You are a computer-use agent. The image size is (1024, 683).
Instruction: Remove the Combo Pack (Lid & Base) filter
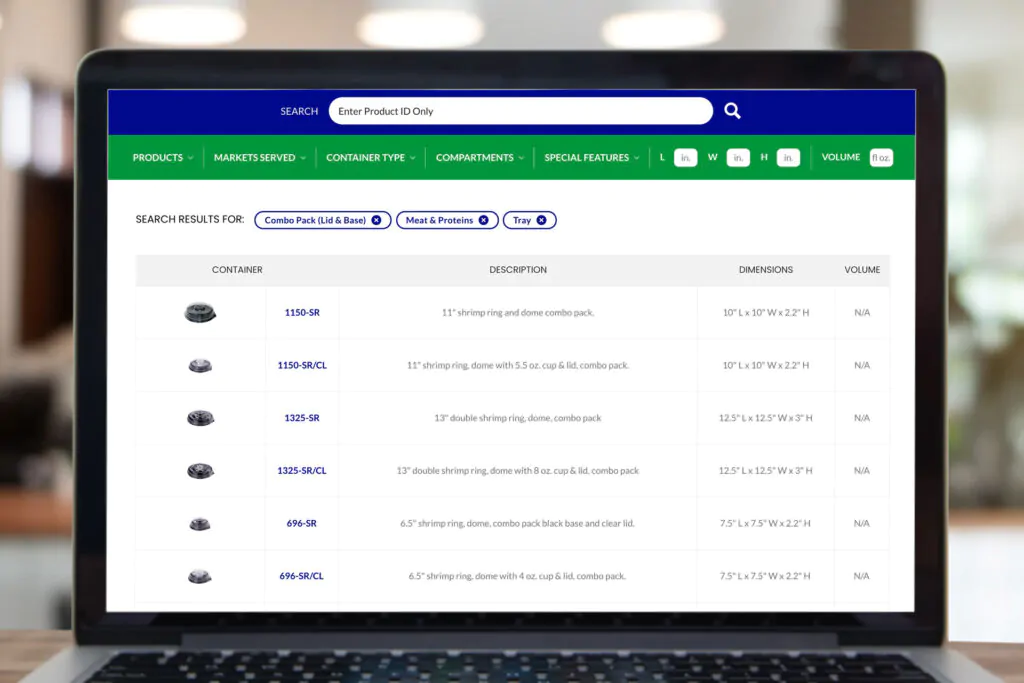pyautogui.click(x=376, y=220)
